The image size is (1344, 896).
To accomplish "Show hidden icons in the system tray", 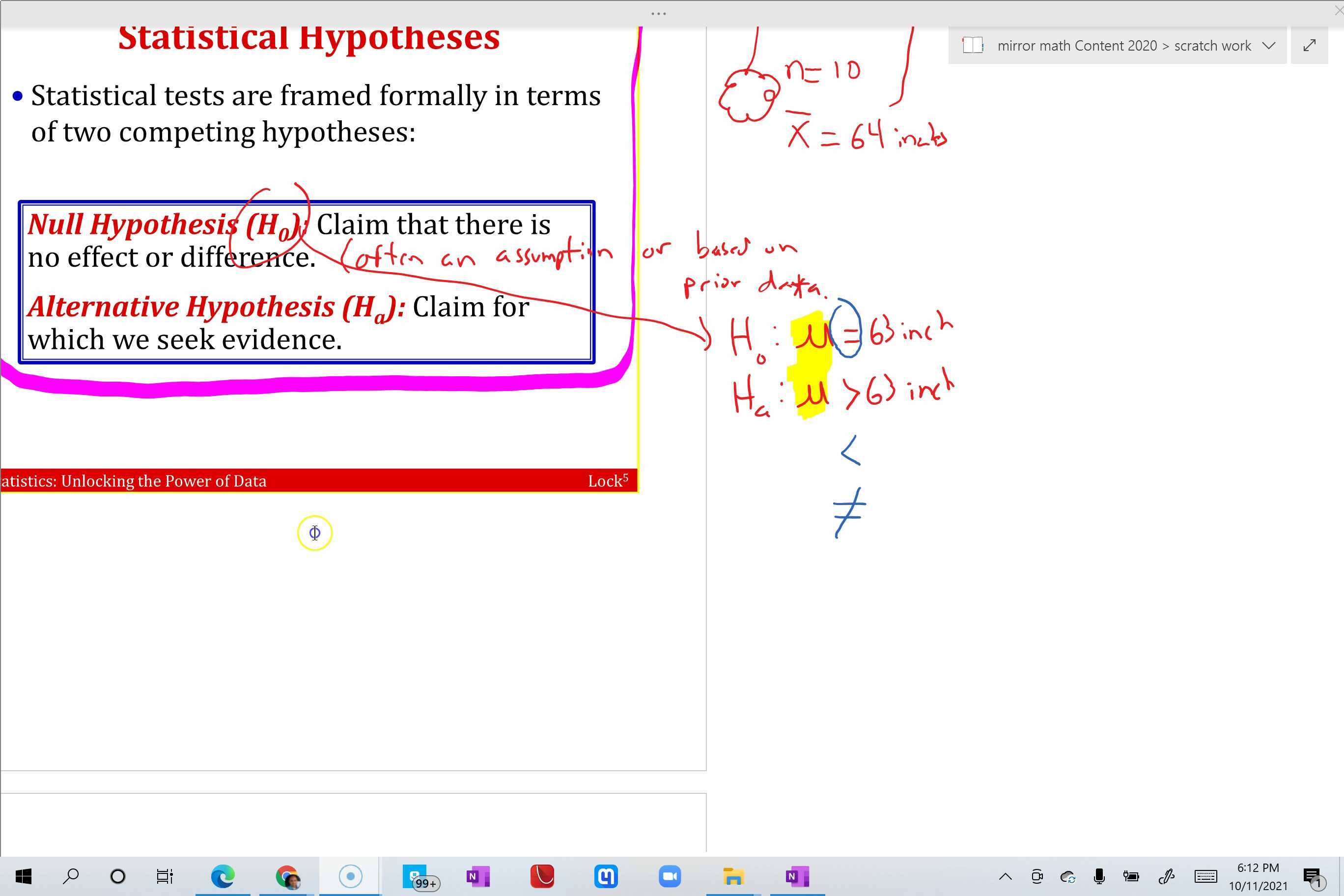I will point(1006,876).
